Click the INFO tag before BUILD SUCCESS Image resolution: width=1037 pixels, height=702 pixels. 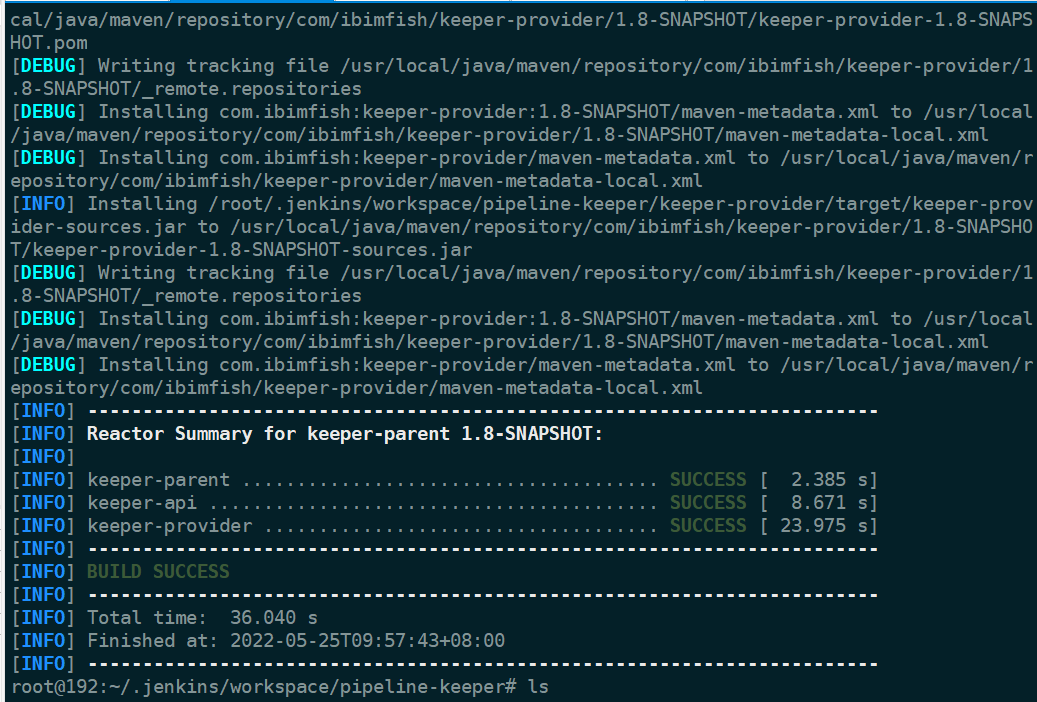click(43, 572)
